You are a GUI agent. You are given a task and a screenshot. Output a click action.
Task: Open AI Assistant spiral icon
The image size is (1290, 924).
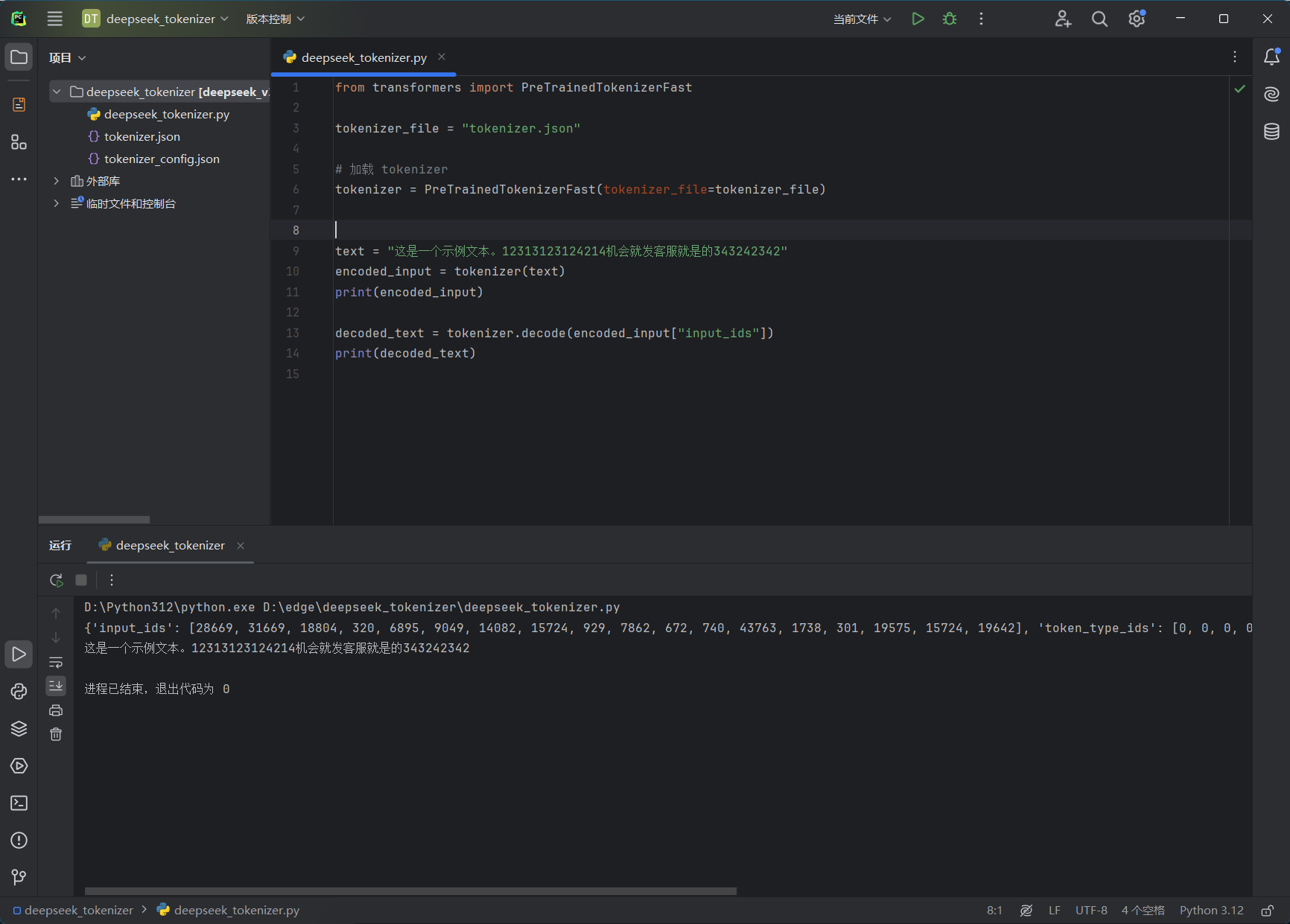coord(1271,94)
